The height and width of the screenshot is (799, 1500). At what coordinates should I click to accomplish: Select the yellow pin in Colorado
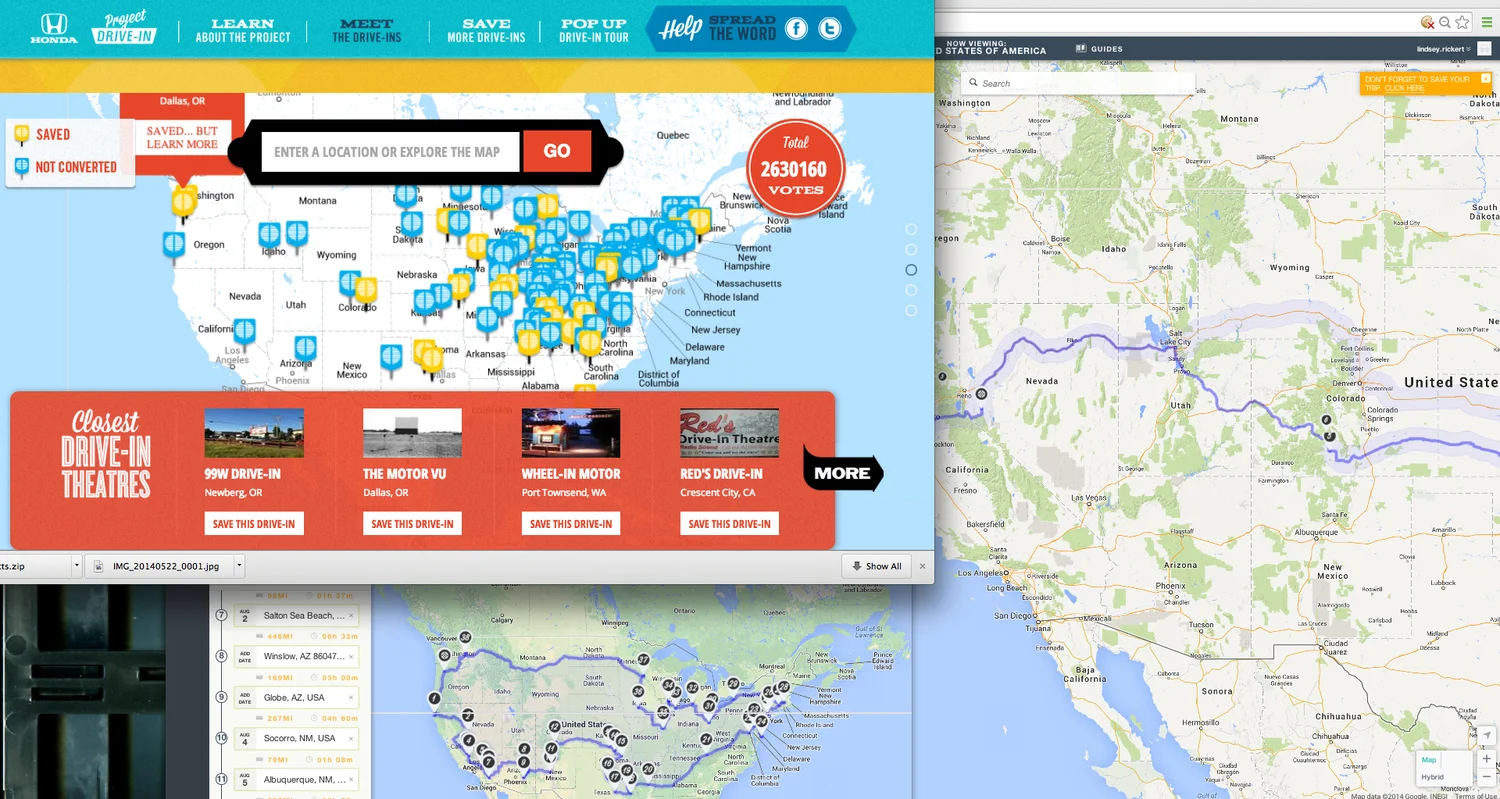click(366, 292)
